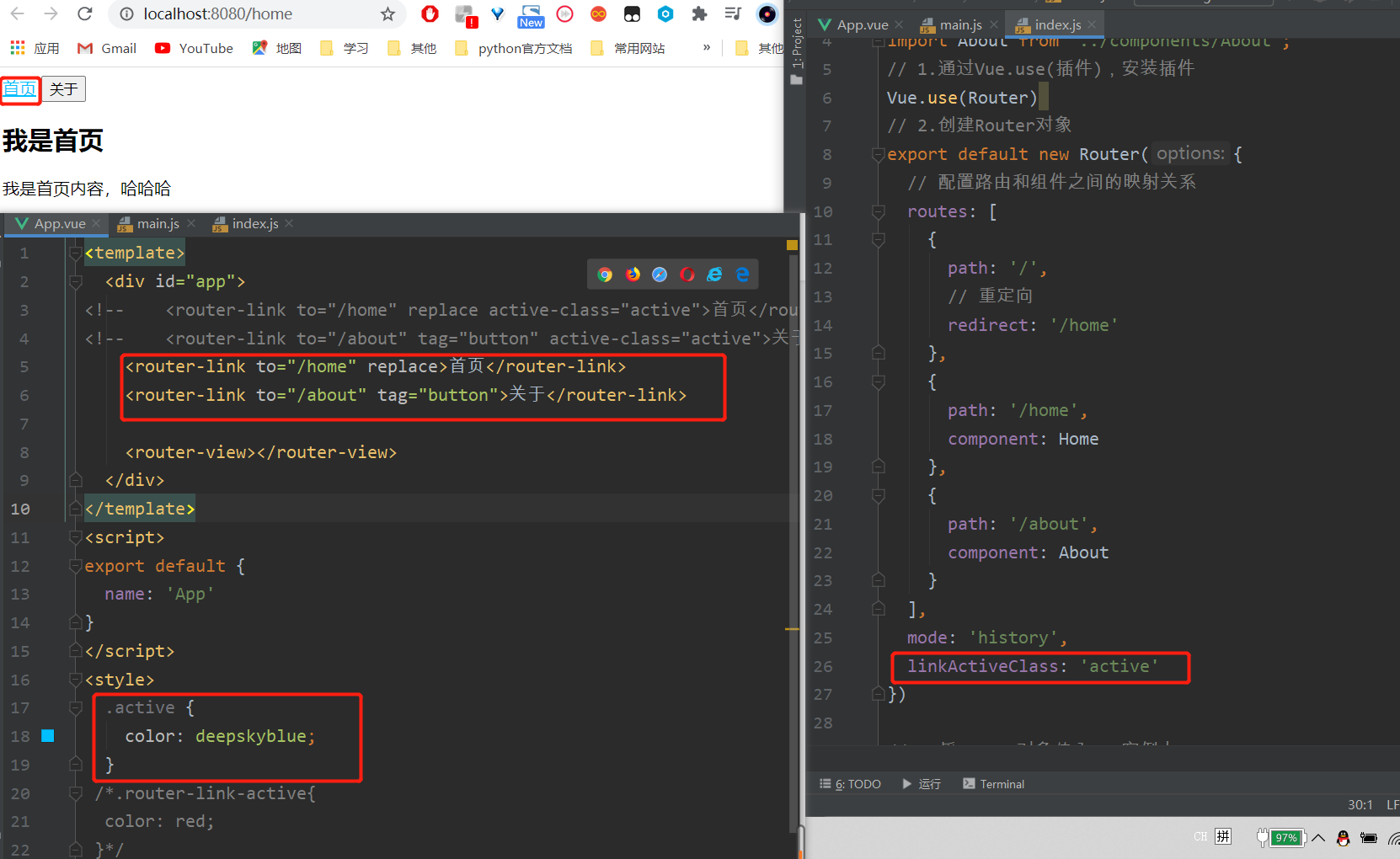
Task: Reload the localhost page
Action: pyautogui.click(x=84, y=13)
